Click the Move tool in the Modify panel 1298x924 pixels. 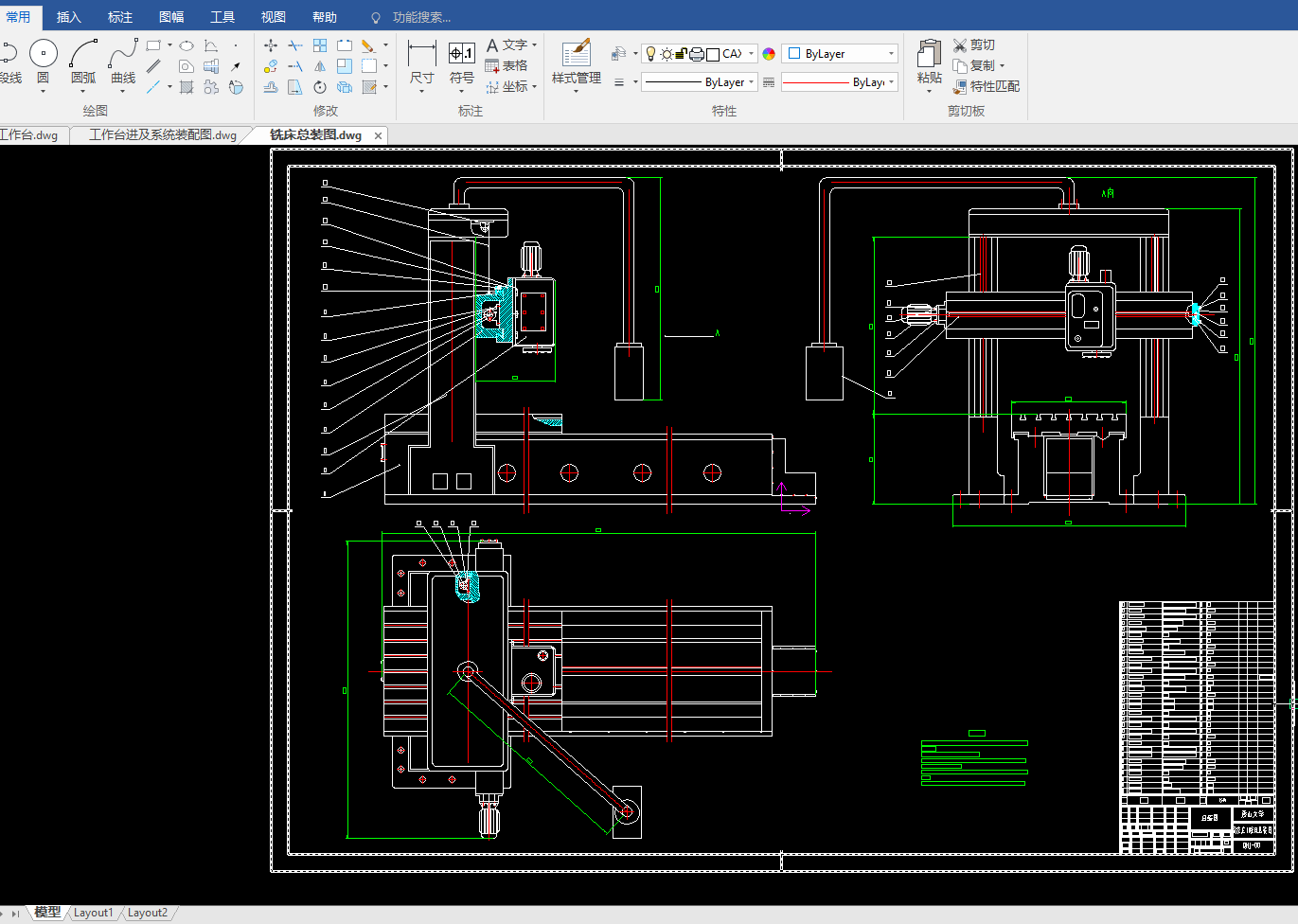(271, 45)
